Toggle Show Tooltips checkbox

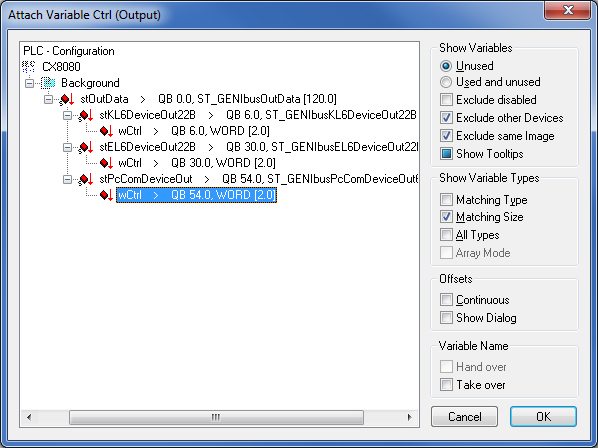[x=446, y=154]
